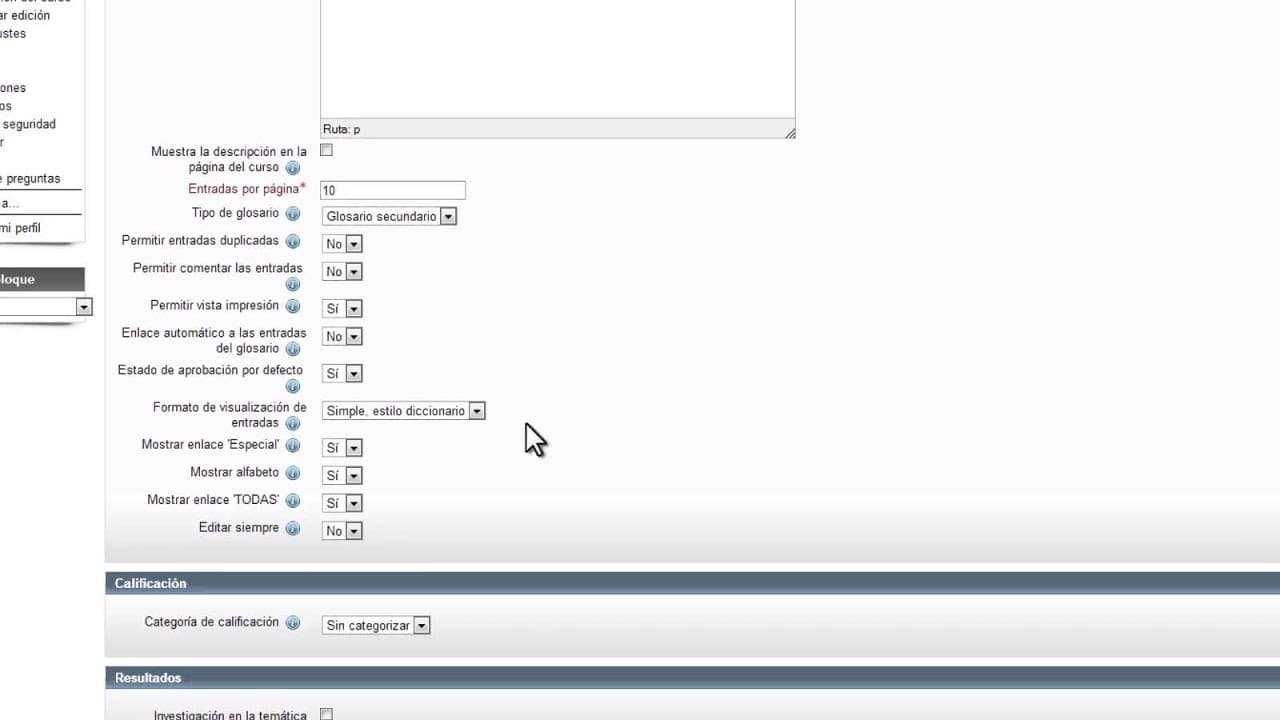Click the Entradas por página input field
Viewport: 1280px width, 720px height.
click(392, 190)
